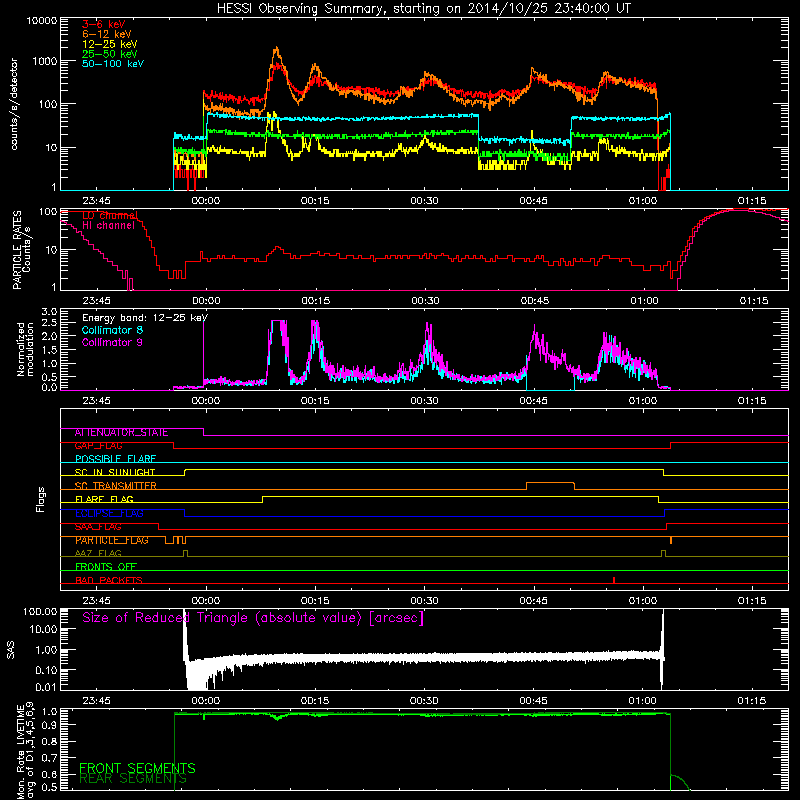Select the LO channel legend label
Viewport: 800px width, 800px height.
pyautogui.click(x=110, y=215)
